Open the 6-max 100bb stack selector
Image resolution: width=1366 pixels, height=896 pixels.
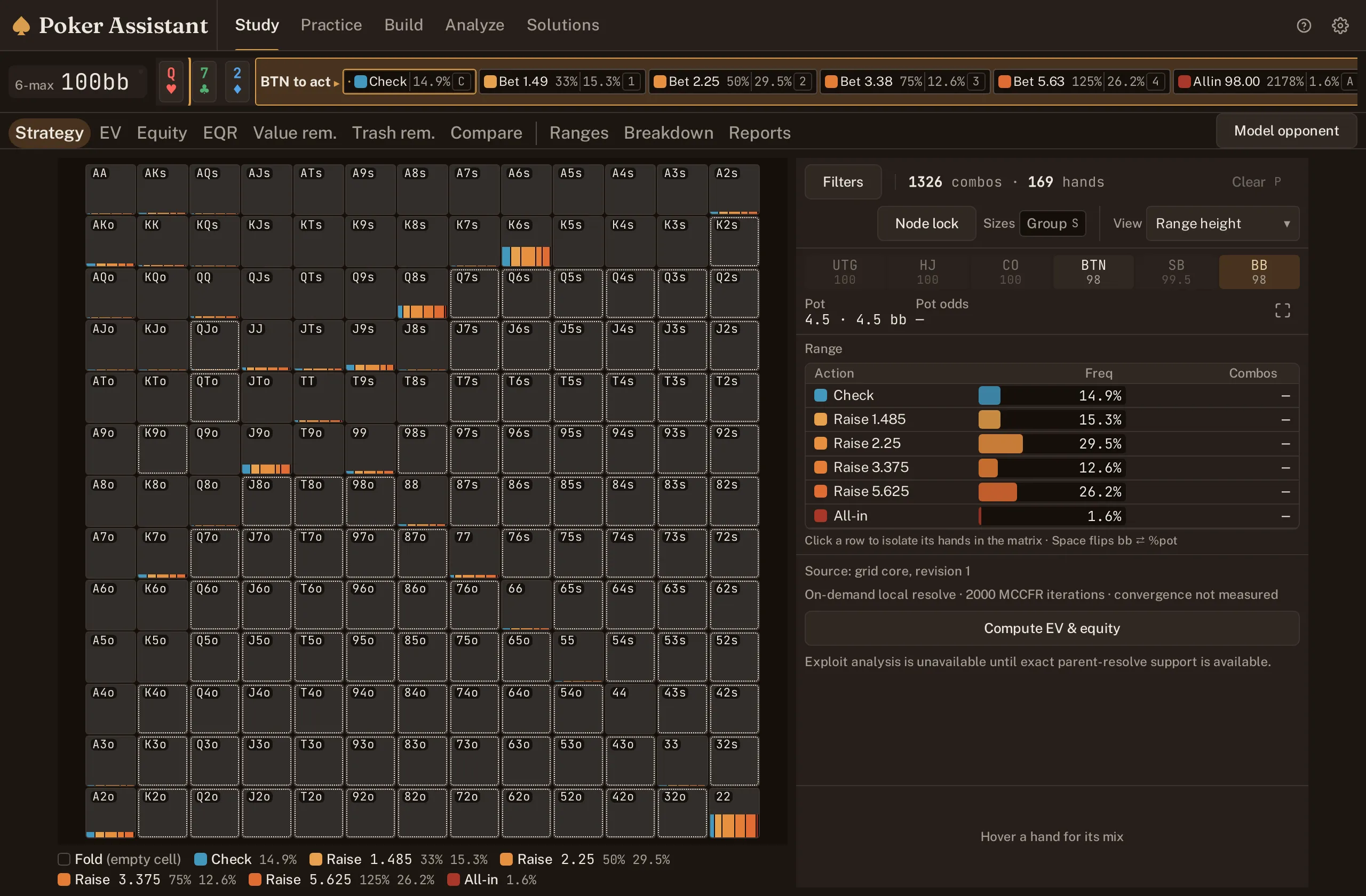coord(77,82)
